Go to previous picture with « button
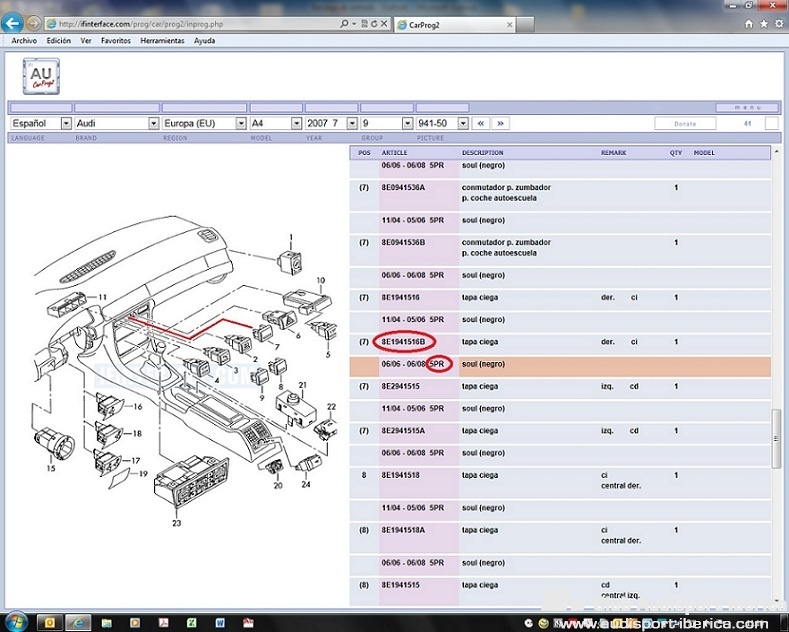This screenshot has height=632, width=789. point(481,123)
